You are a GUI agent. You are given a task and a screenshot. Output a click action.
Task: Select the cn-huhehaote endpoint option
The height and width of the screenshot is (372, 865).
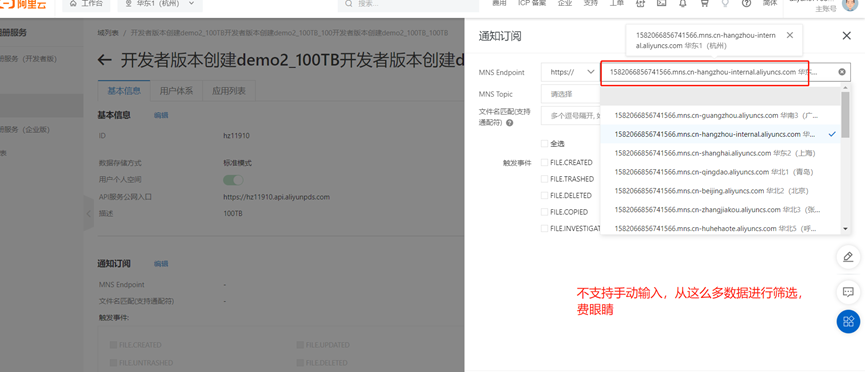click(720, 228)
